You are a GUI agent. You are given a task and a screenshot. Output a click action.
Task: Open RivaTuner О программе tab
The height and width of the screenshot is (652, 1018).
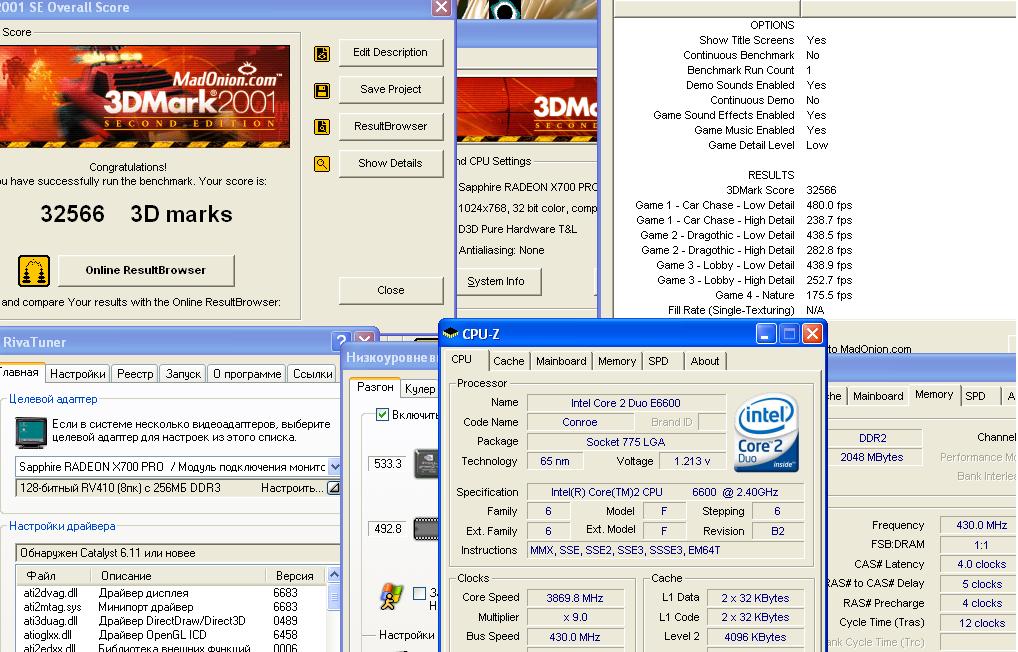[247, 374]
